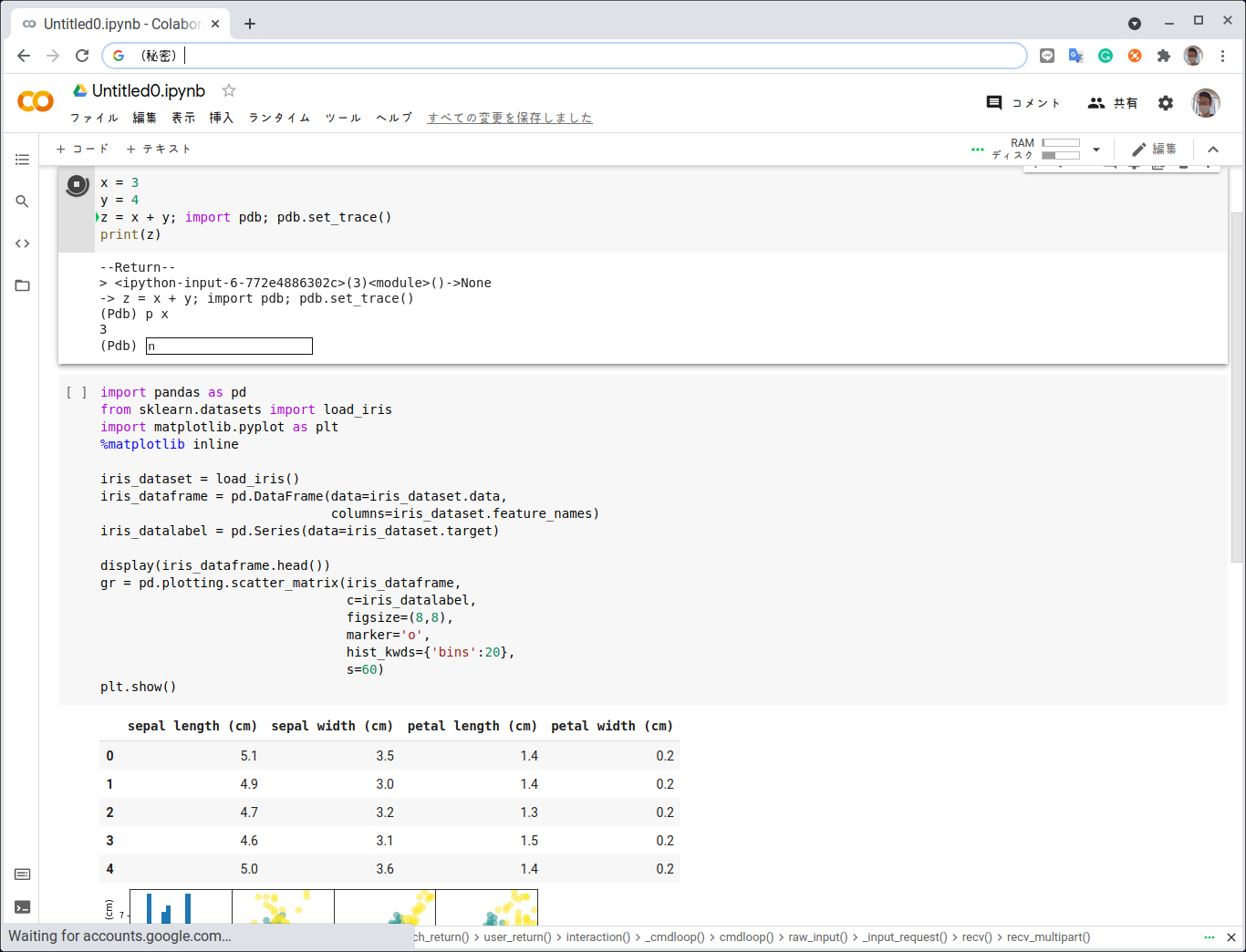Open the RAM and disk resources dropdown
1246x952 pixels.
coord(1095,149)
